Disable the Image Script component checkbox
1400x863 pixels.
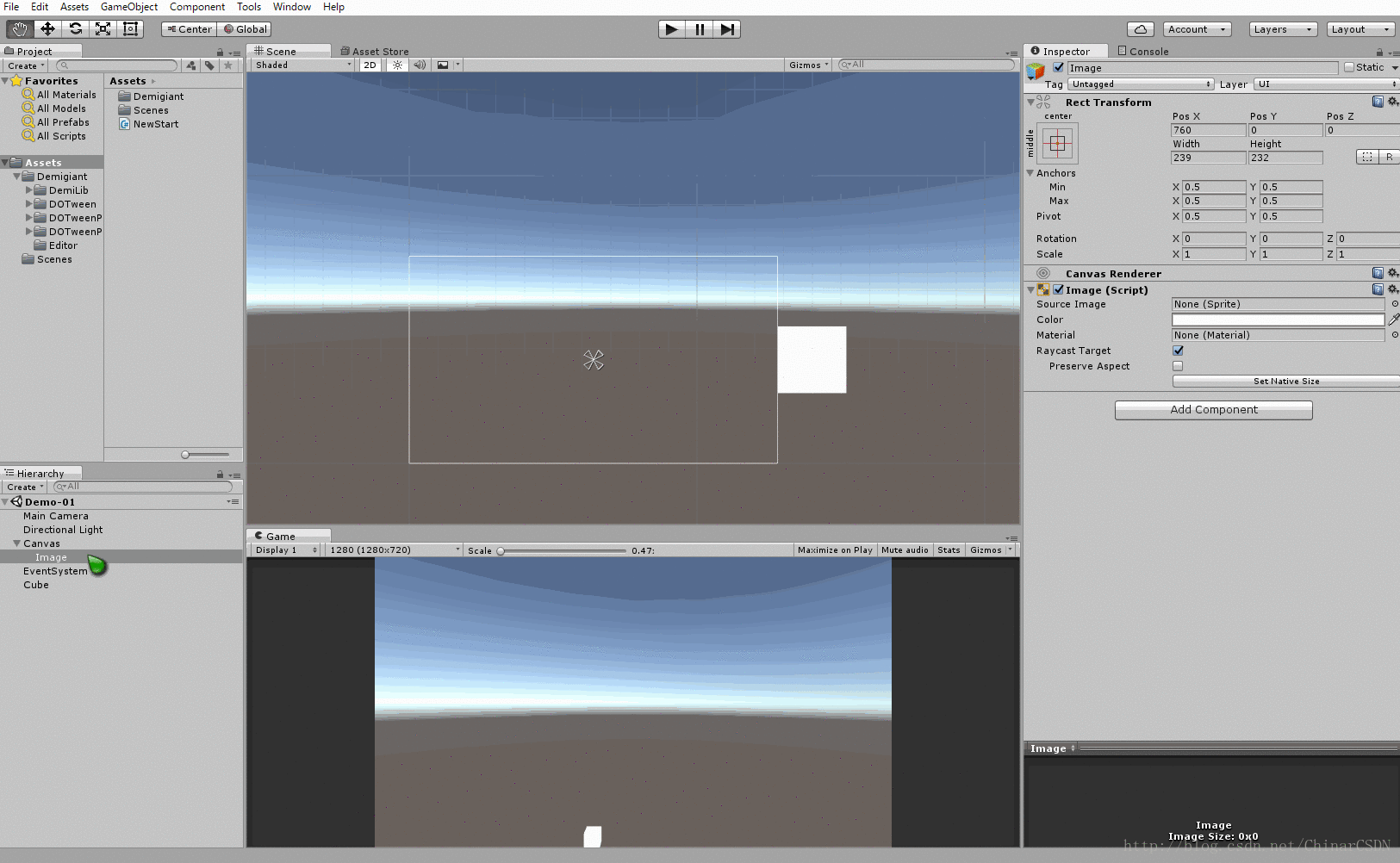pos(1058,289)
